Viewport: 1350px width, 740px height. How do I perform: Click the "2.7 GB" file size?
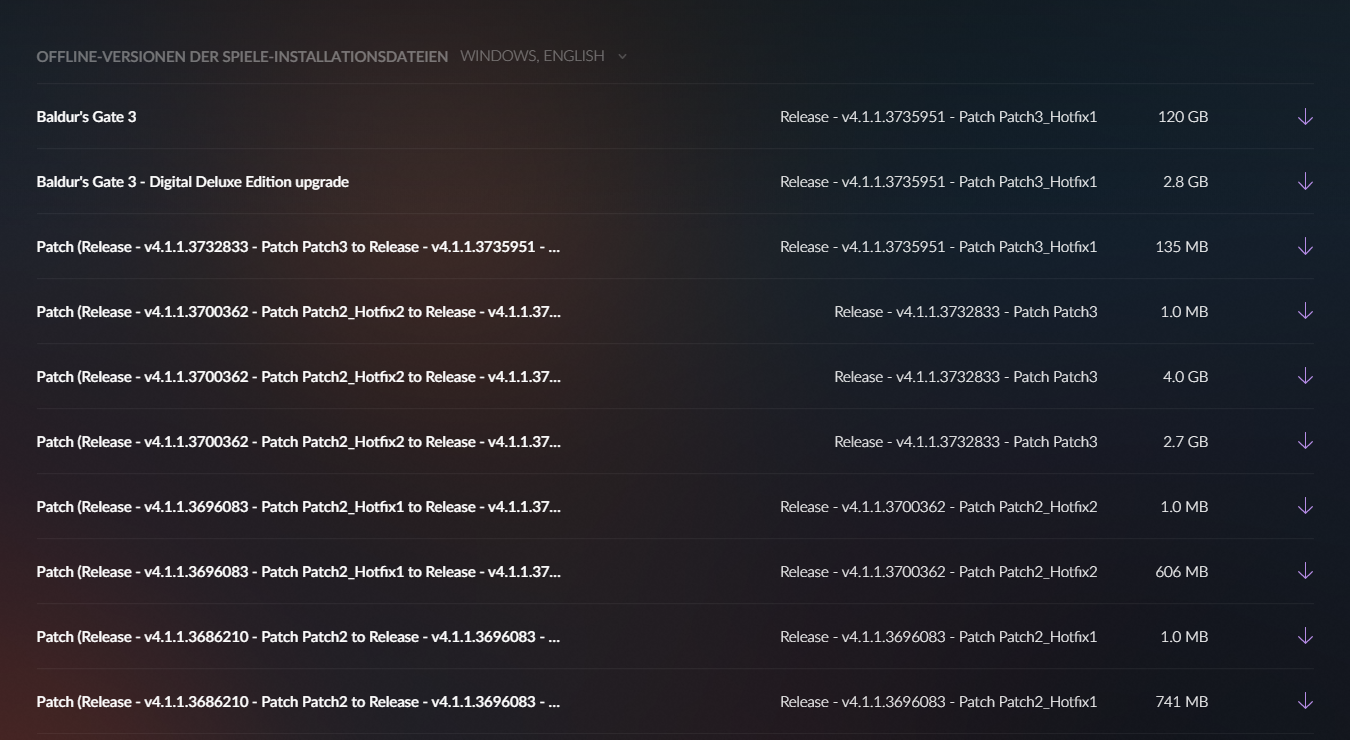1186,442
